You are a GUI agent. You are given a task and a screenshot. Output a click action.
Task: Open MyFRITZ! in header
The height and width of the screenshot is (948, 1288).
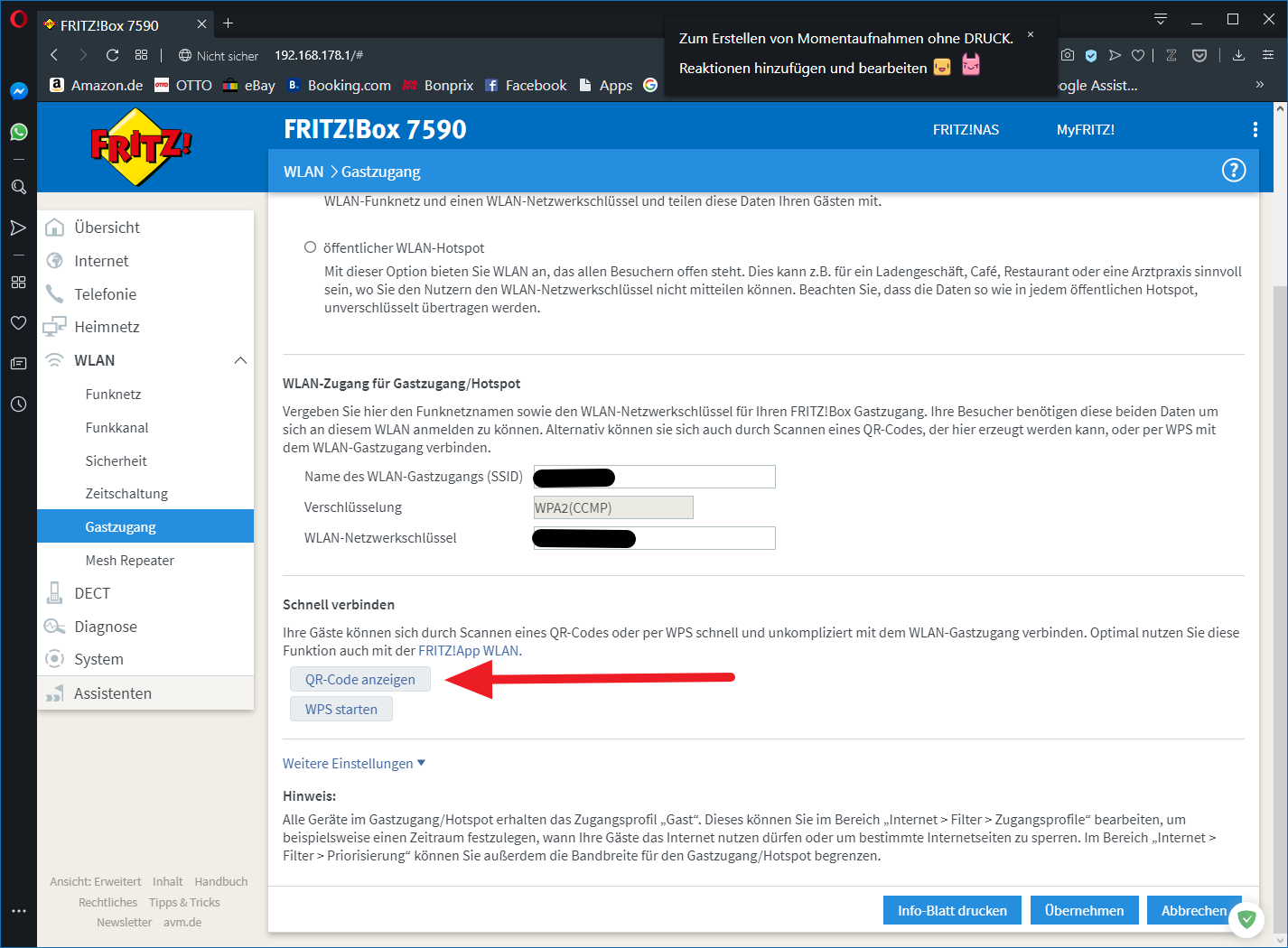(x=1086, y=129)
